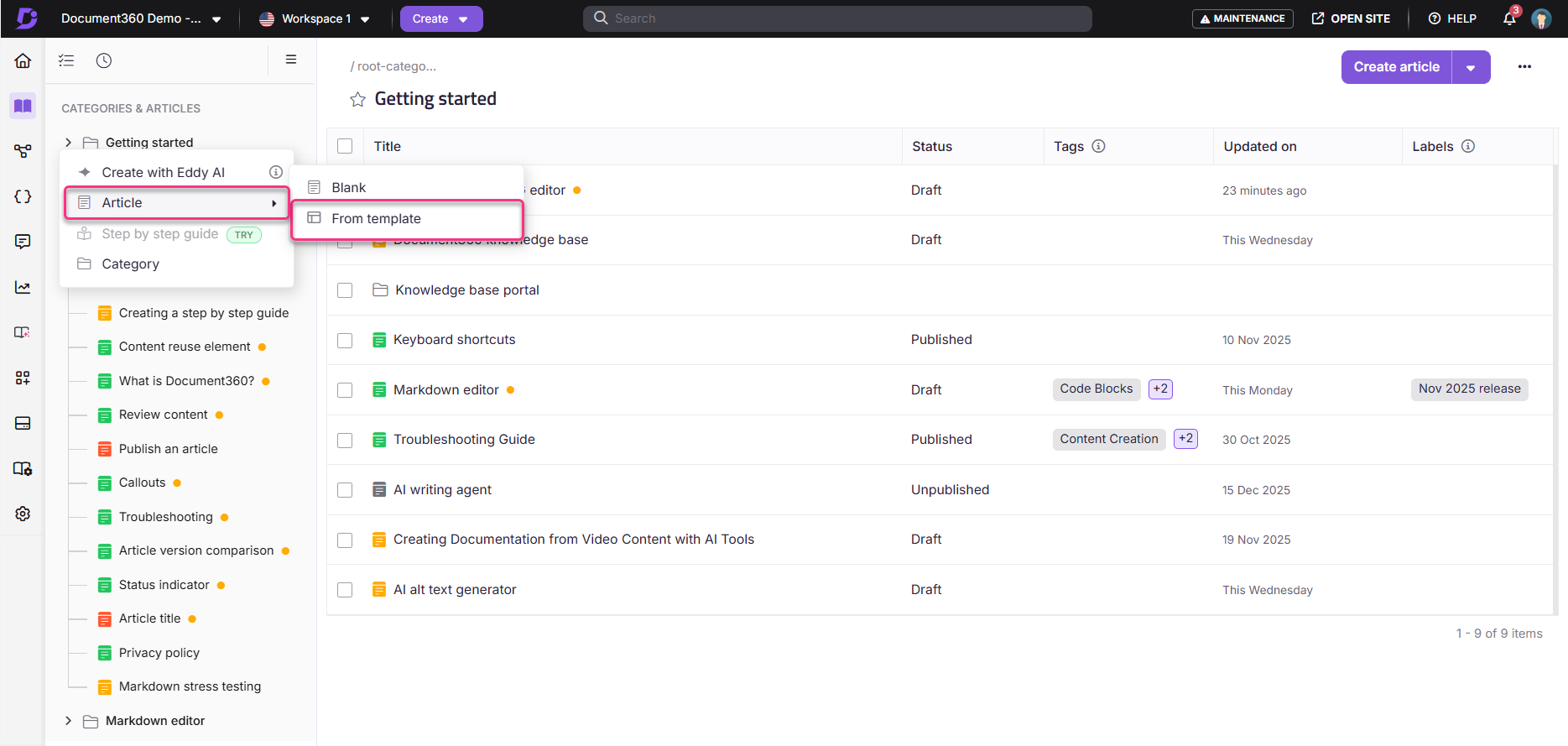Open the Analytics chart icon in sidebar

pyautogui.click(x=23, y=287)
